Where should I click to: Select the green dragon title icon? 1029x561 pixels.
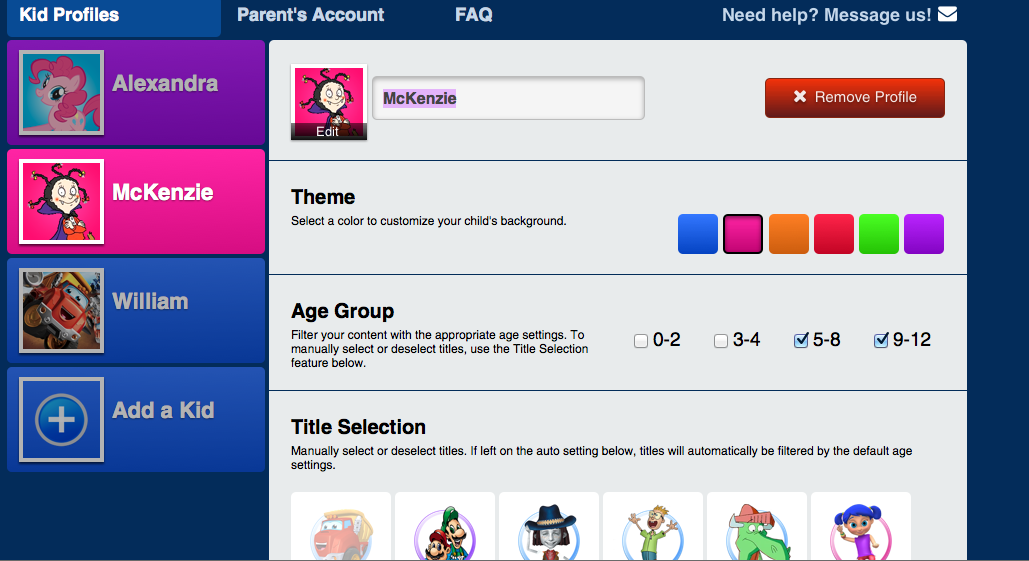[x=757, y=530]
